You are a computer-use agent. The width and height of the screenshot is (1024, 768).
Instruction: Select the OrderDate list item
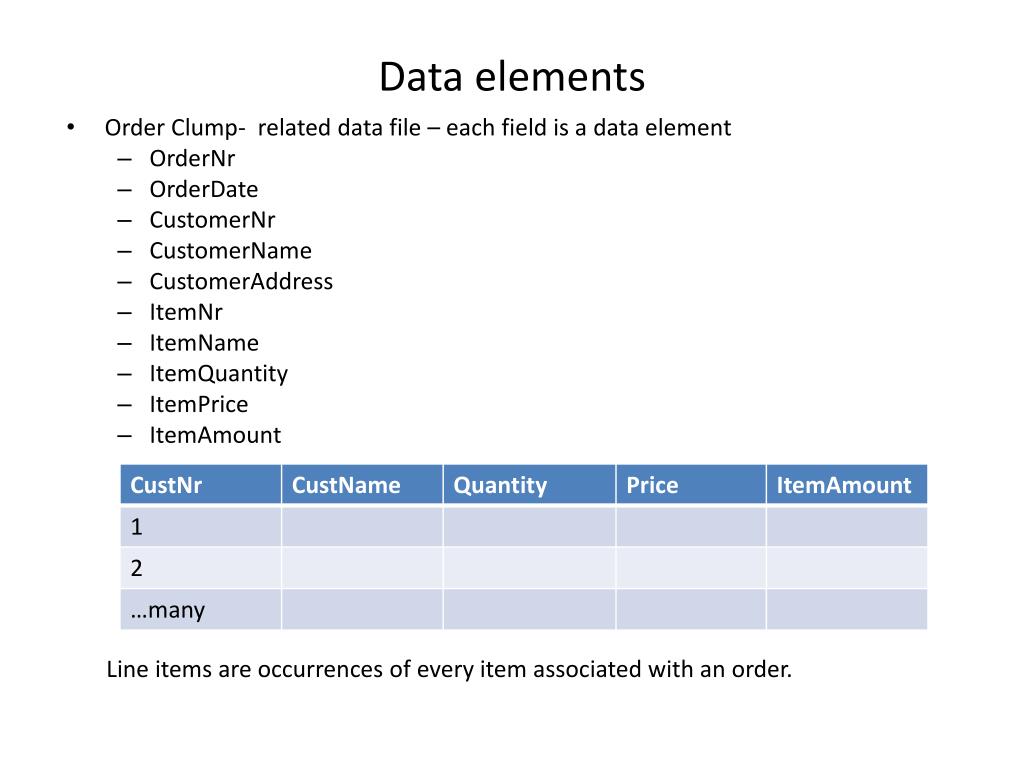[204, 189]
